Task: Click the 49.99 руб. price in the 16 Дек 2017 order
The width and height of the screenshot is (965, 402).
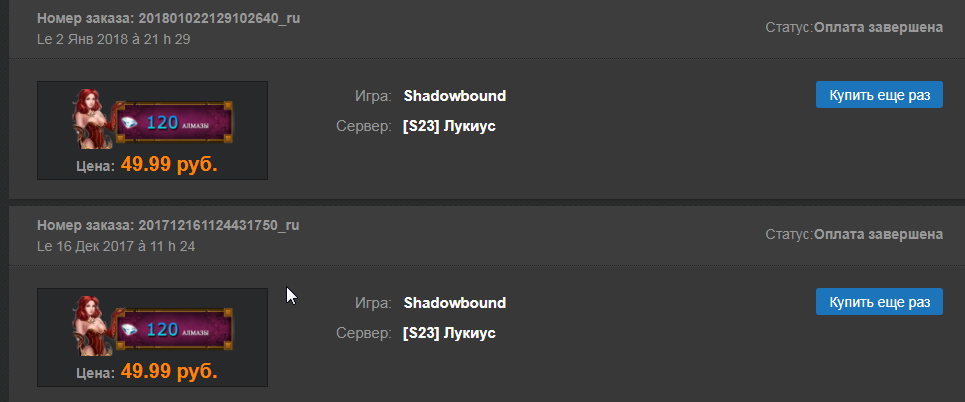Action: (x=169, y=372)
